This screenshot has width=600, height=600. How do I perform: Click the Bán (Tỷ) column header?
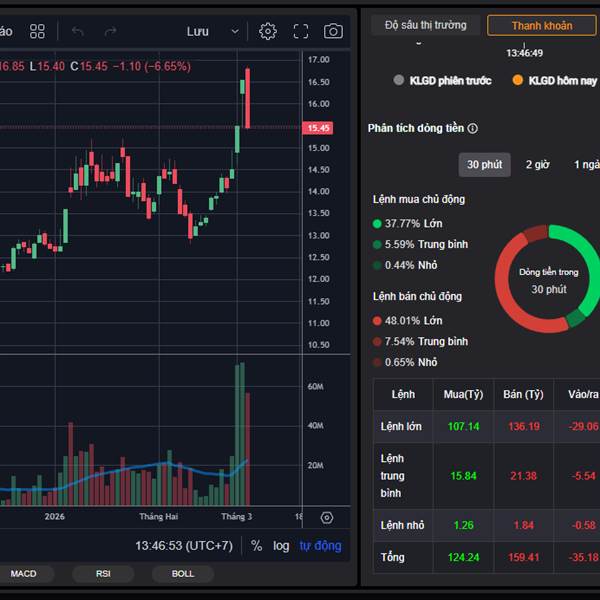pos(523,394)
